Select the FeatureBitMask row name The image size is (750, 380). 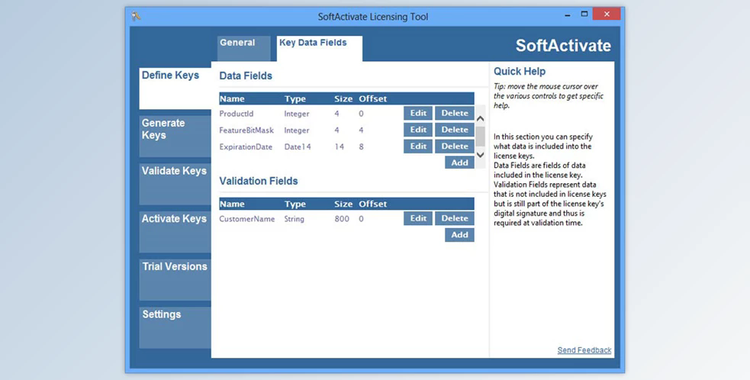click(x=246, y=130)
